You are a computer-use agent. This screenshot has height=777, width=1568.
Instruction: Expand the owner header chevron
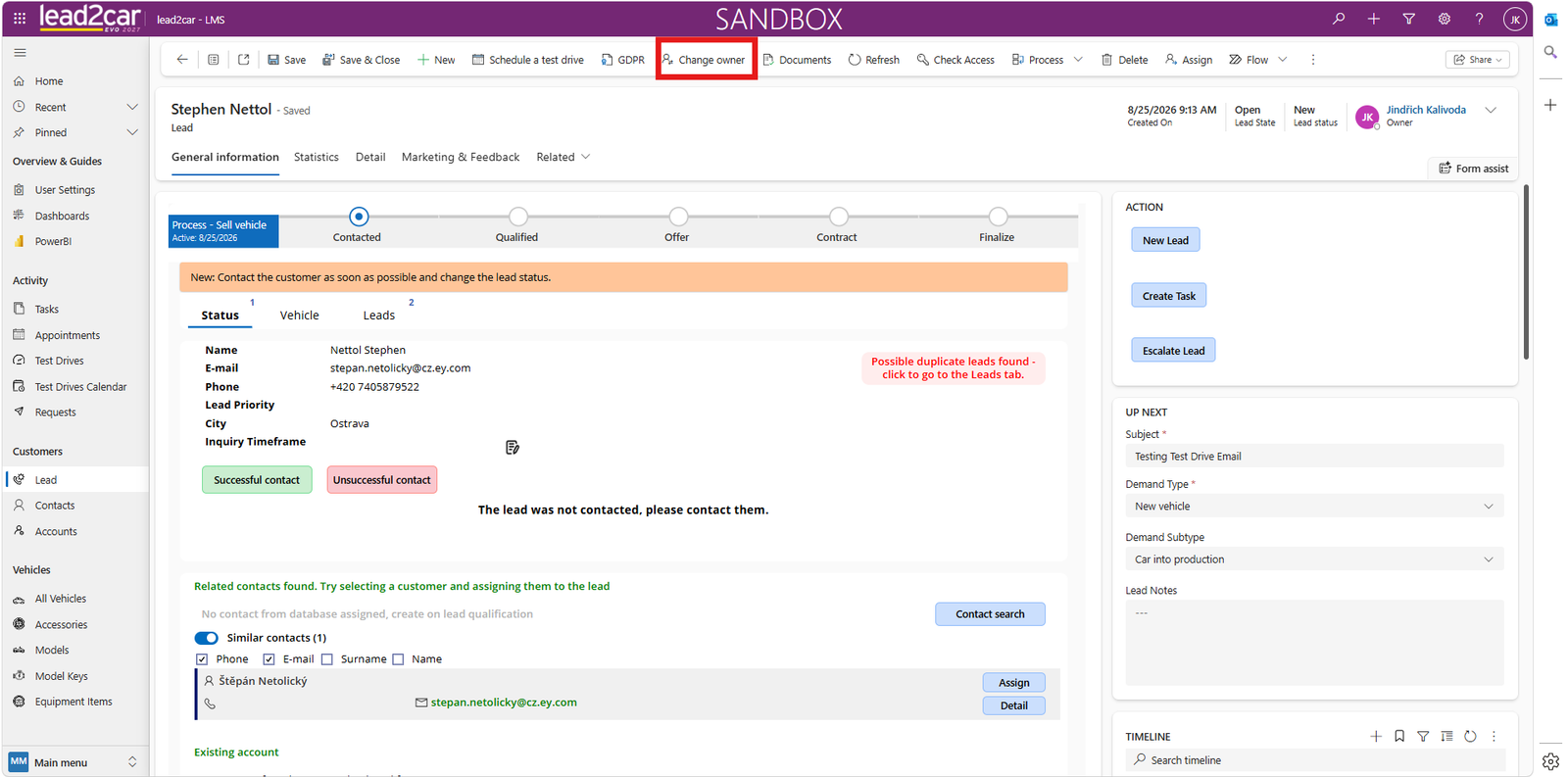coord(1491,110)
